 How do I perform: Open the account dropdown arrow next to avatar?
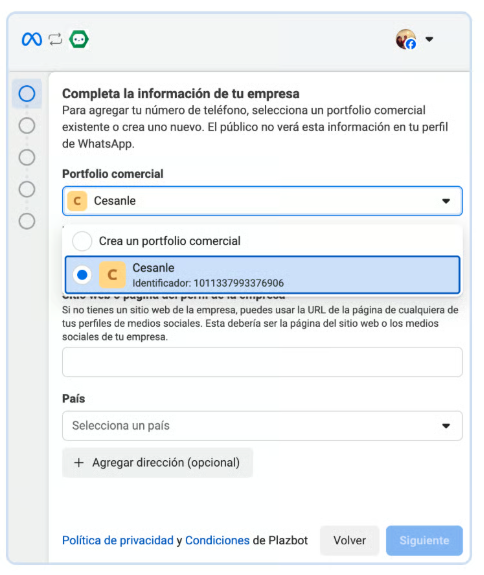(x=429, y=39)
